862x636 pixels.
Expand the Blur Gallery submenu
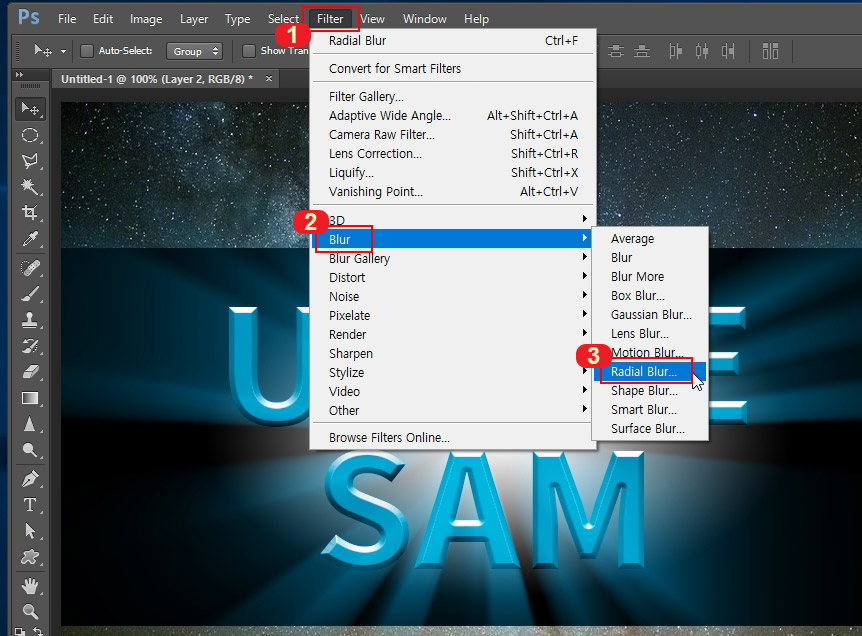(x=452, y=258)
